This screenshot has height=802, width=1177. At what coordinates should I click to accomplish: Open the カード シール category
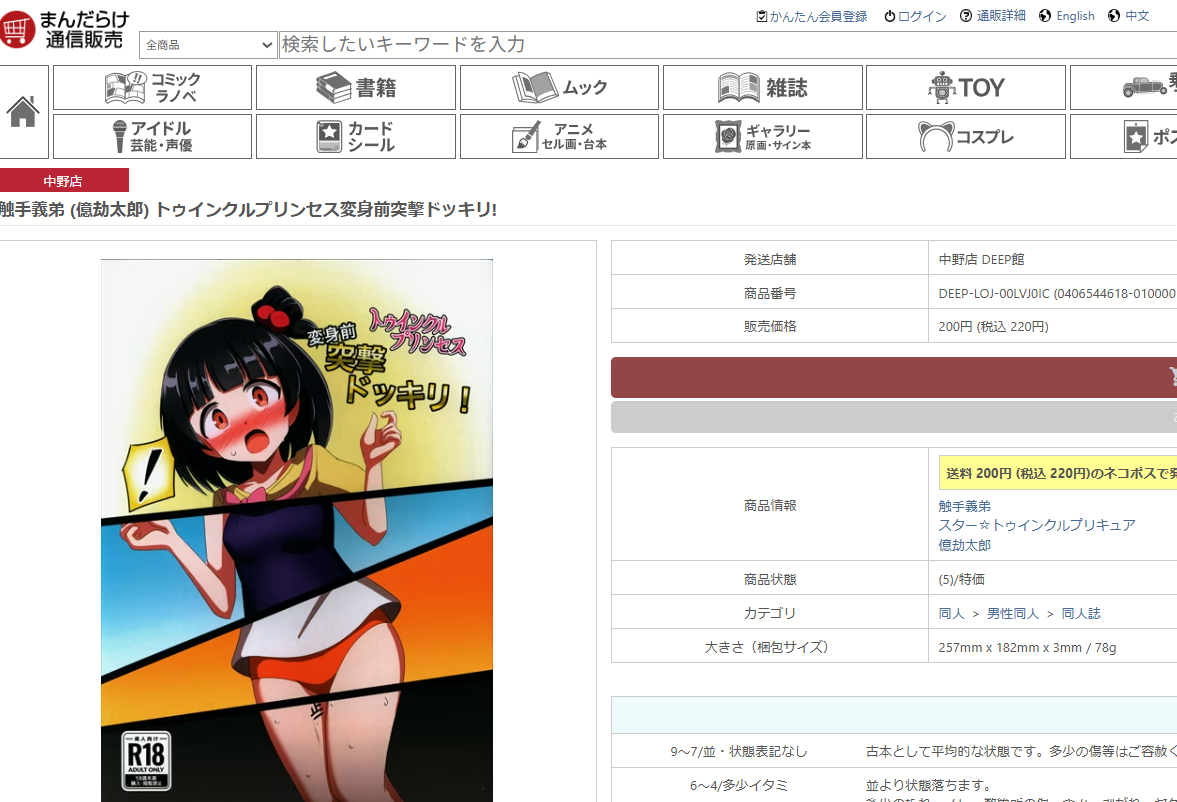355,136
